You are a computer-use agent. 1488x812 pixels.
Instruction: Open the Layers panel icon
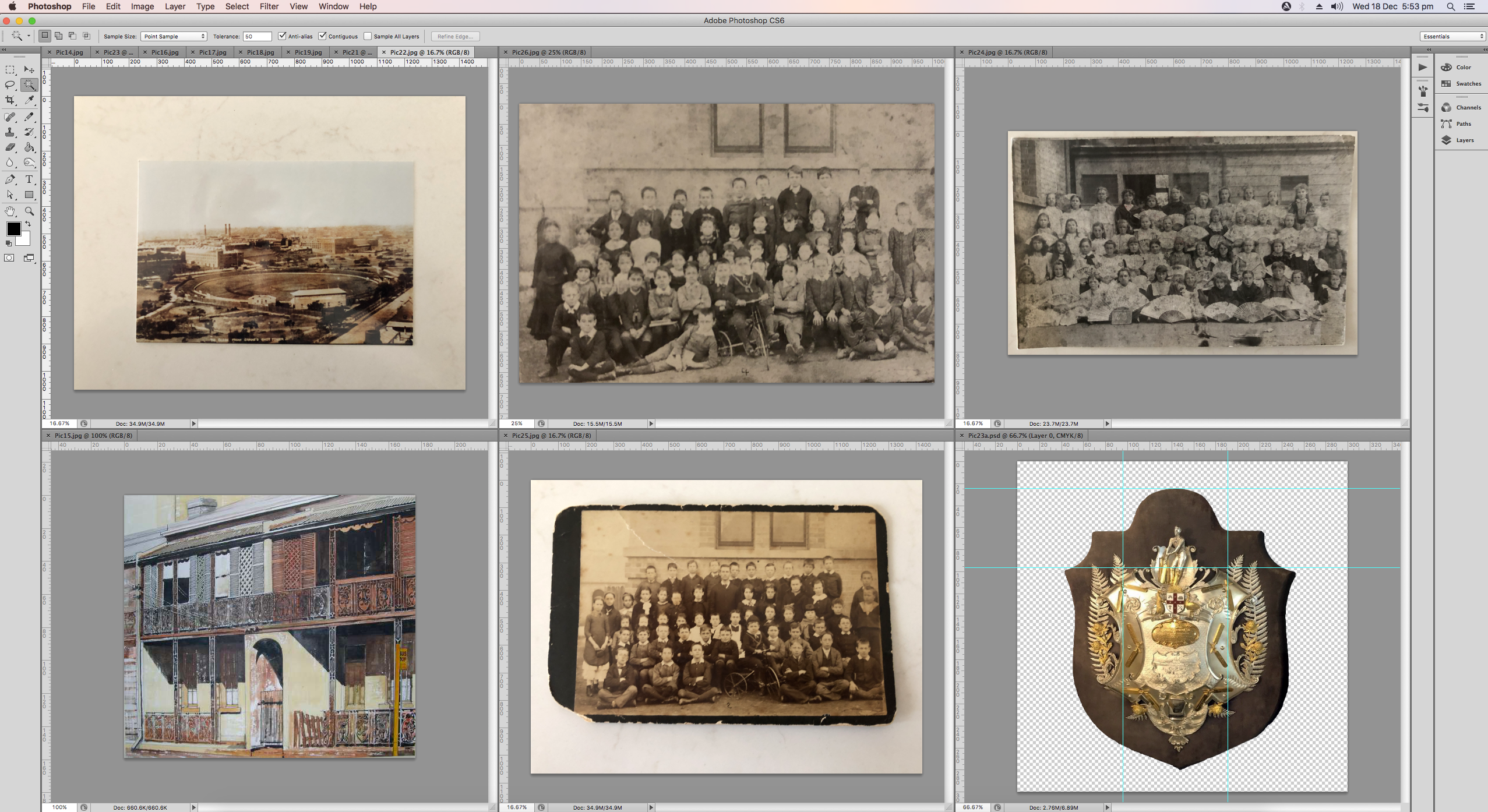1457,140
